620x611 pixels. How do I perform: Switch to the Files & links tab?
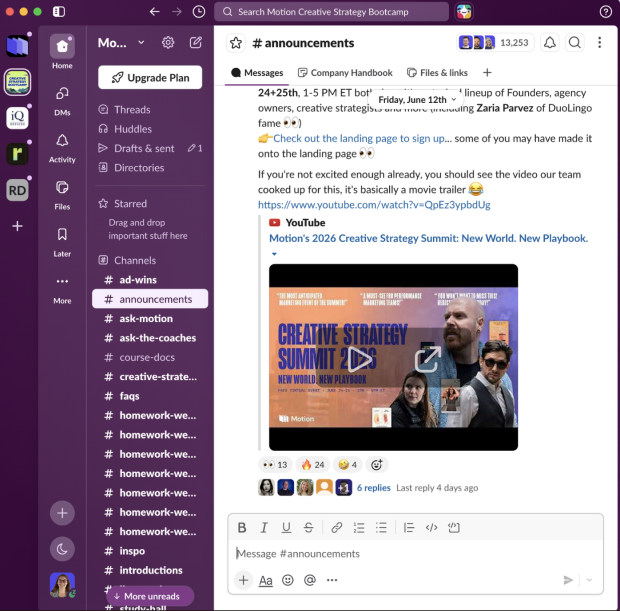click(437, 73)
